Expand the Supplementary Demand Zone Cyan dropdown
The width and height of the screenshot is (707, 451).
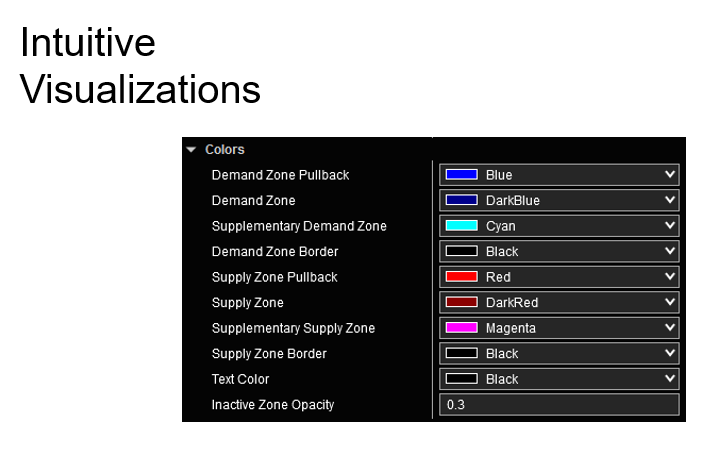(669, 226)
